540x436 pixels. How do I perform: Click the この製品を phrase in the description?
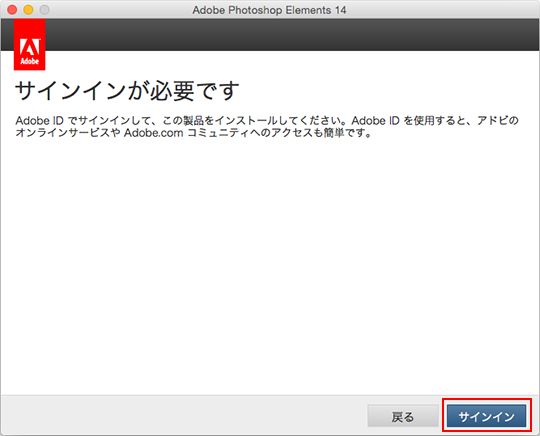click(188, 121)
